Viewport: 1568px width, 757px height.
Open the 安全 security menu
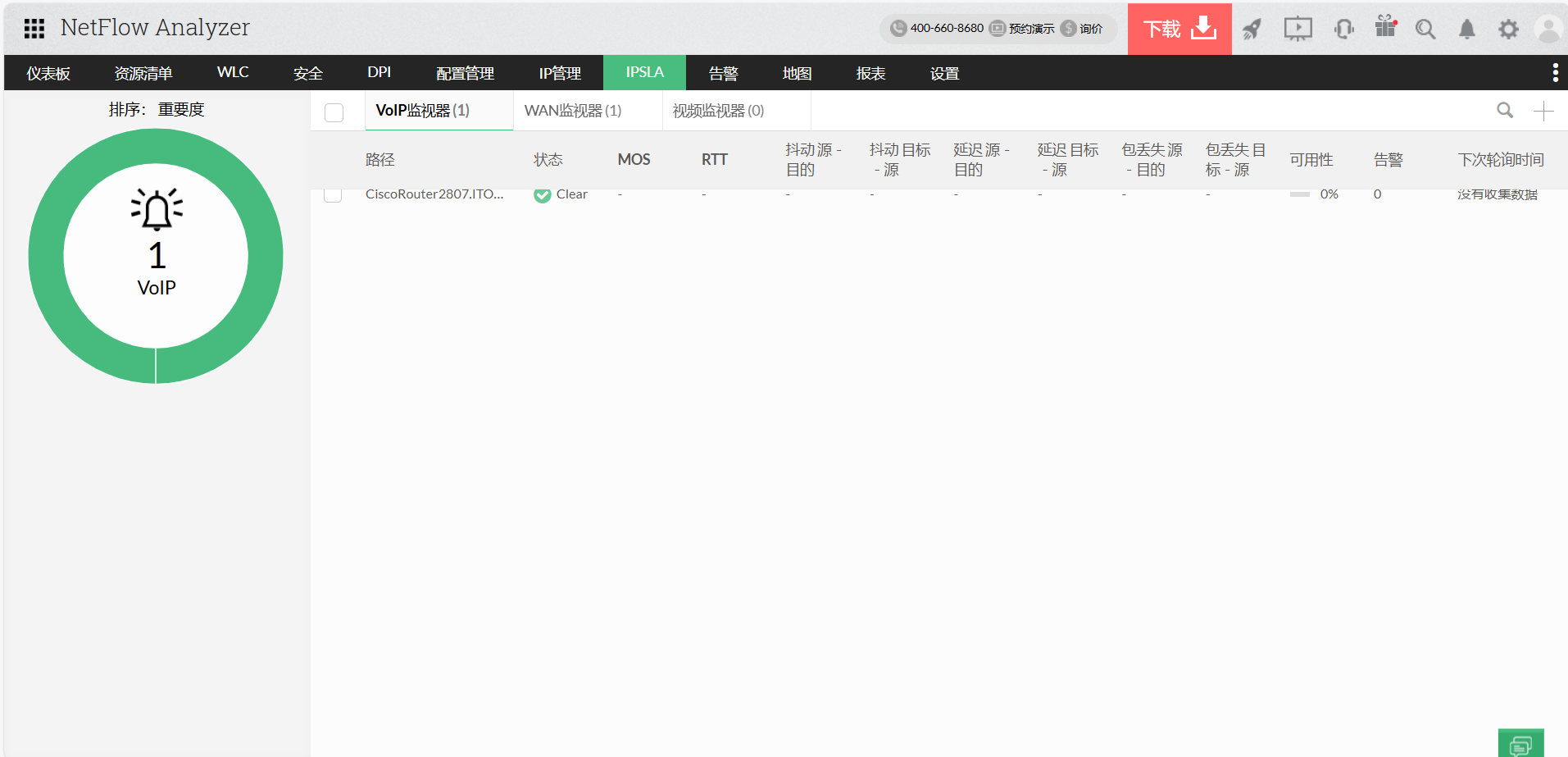(308, 73)
